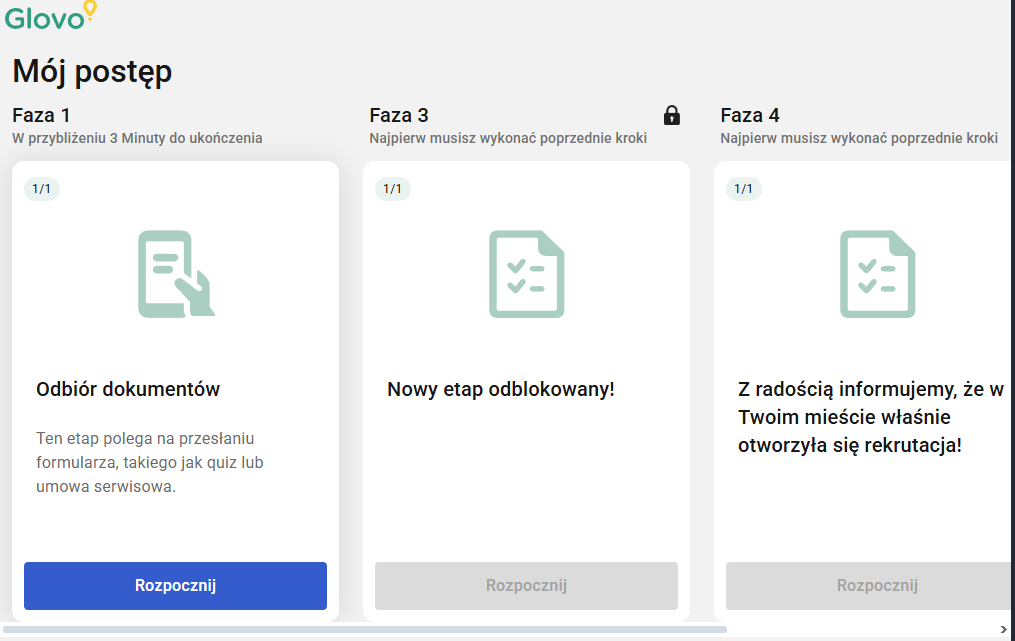Click the Odbiór dokumentów card title
Image resolution: width=1015 pixels, height=641 pixels.
pos(128,389)
